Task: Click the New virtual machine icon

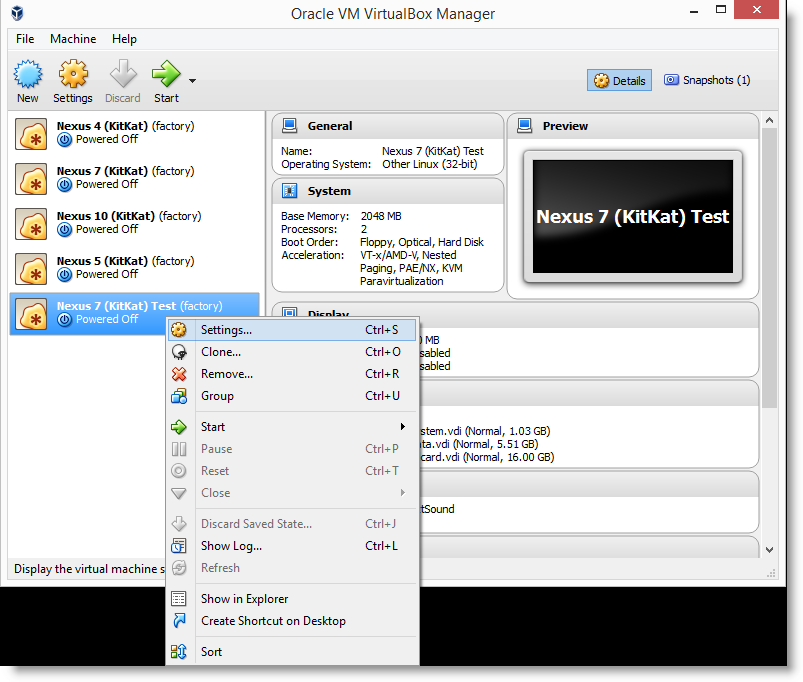Action: pos(28,75)
